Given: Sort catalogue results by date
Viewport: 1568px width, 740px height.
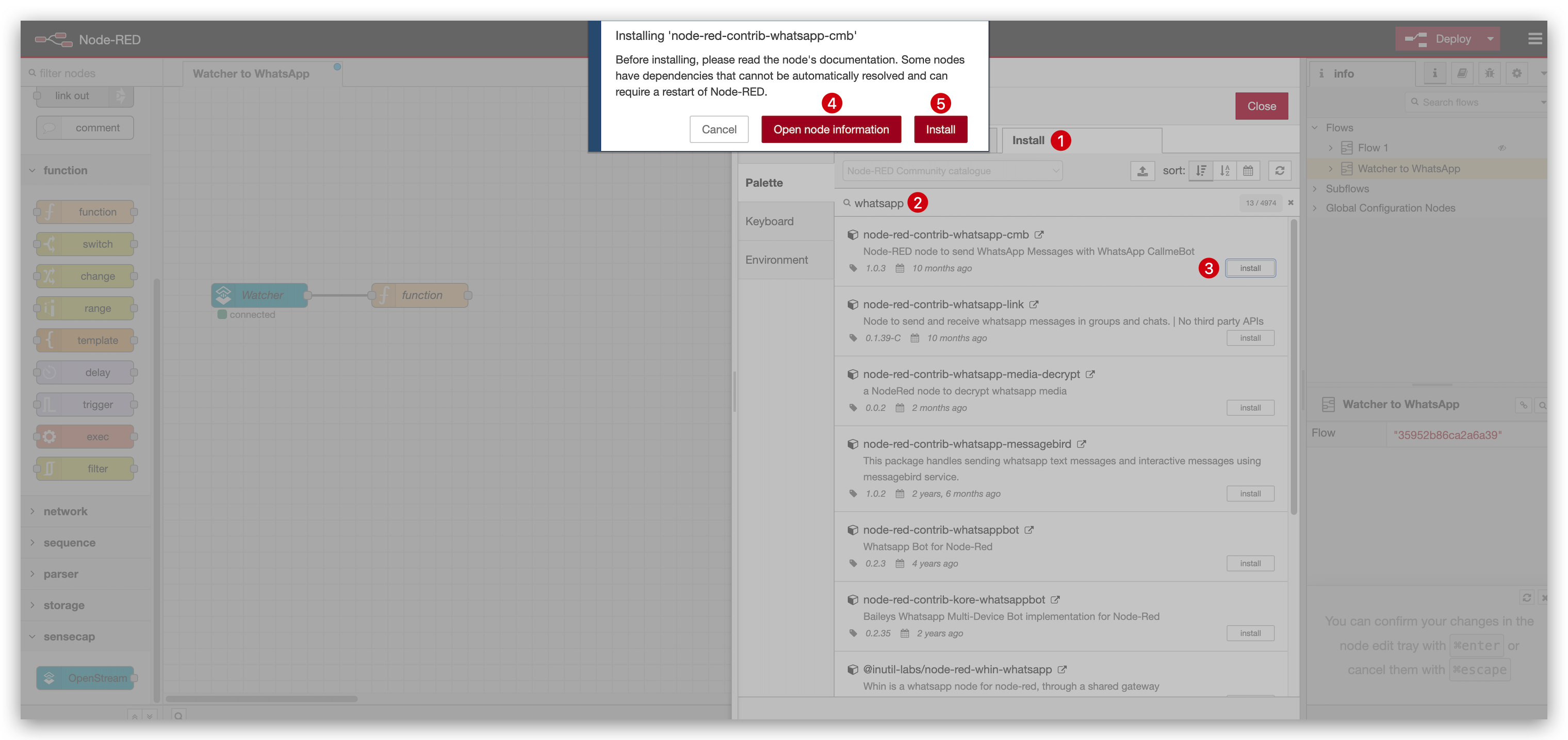Looking at the screenshot, I should (x=1248, y=170).
